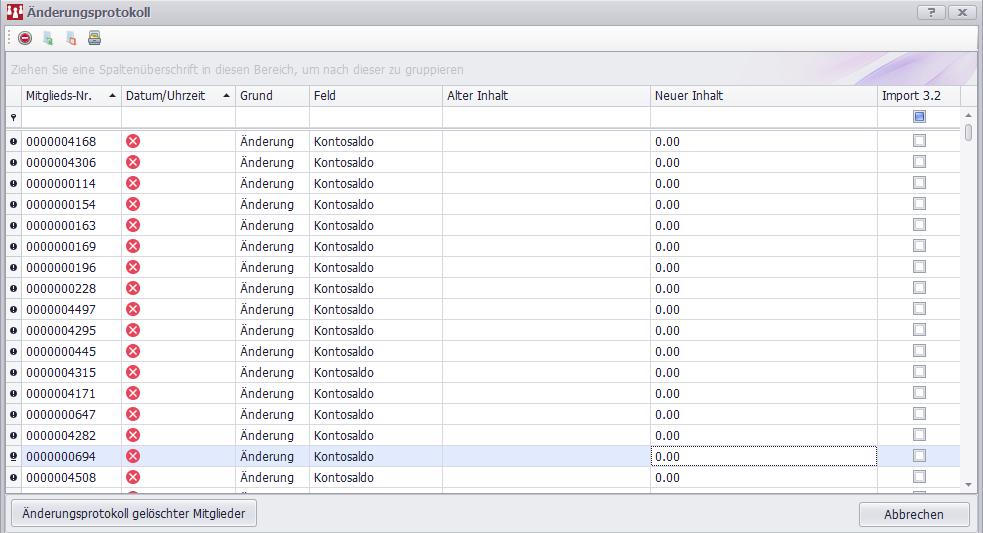Click the row indicator icon beside 0000000114
Screen dimensions: 983x533
pyautogui.click(x=14, y=183)
